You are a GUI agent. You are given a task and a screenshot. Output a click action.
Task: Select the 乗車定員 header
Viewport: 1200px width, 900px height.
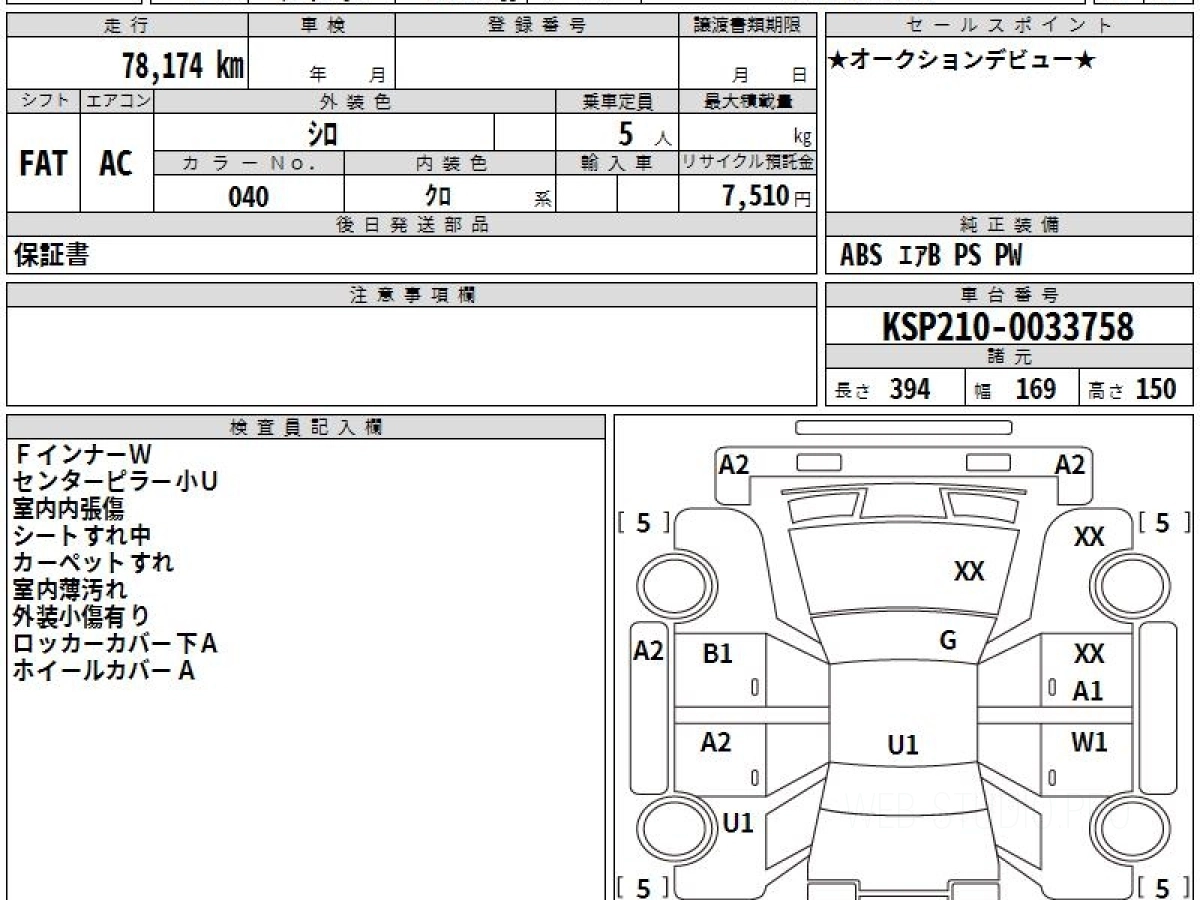[x=617, y=101]
